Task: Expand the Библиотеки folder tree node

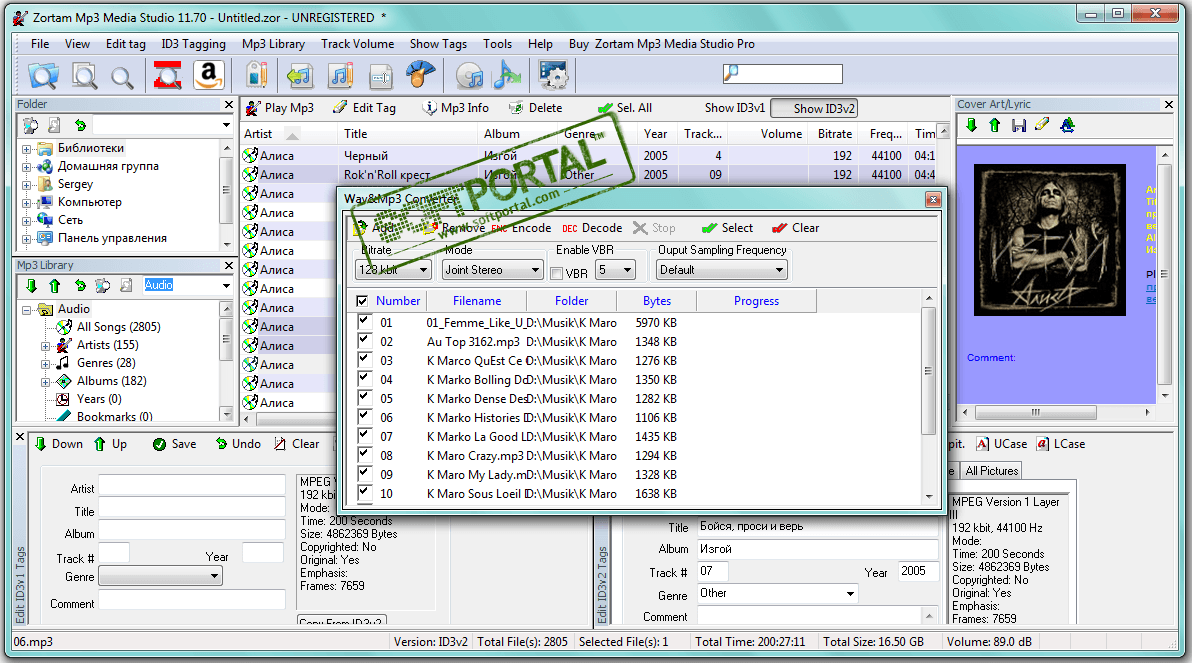Action: [27, 149]
